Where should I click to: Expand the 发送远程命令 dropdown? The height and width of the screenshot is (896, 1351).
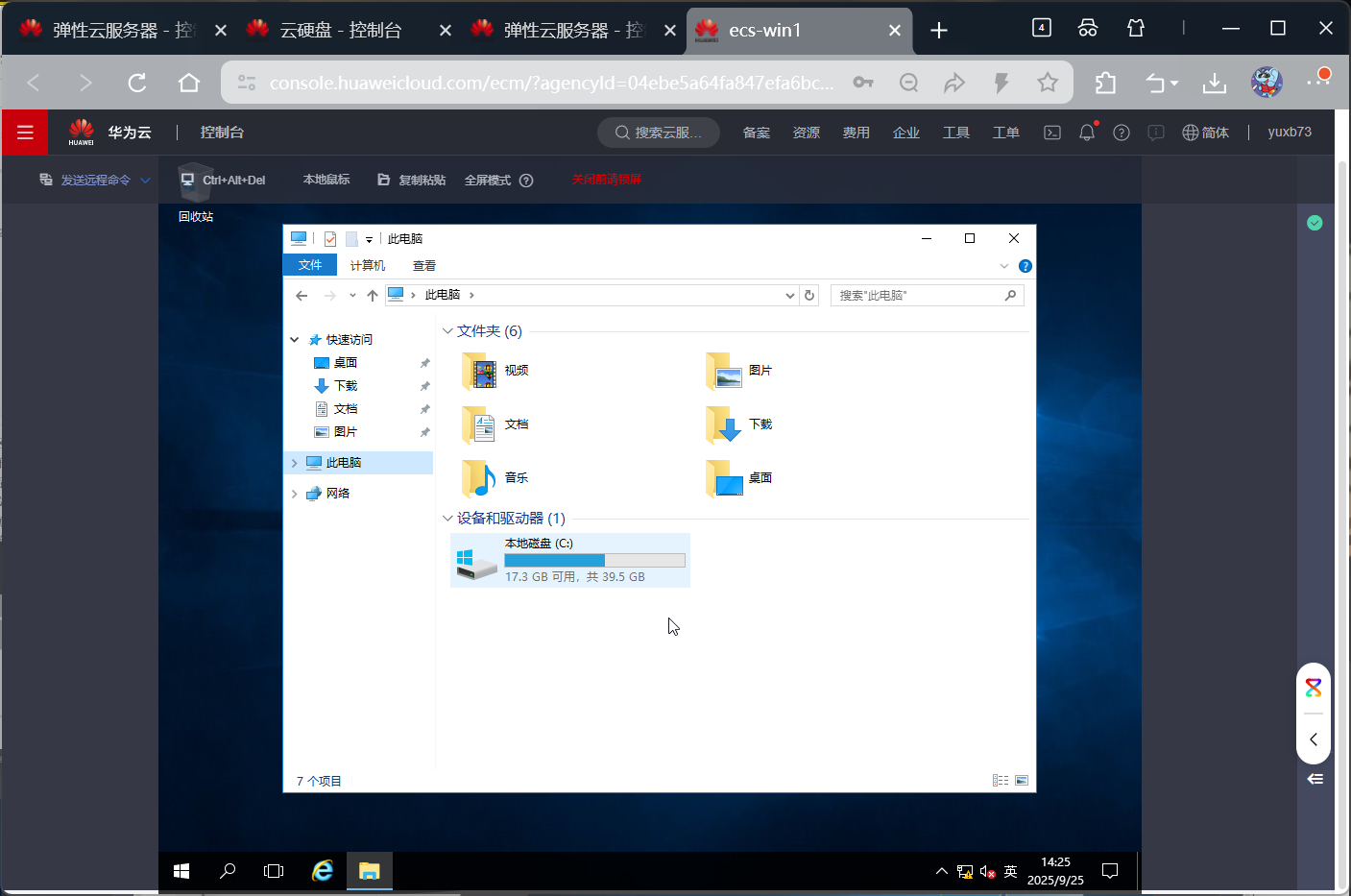pos(146,181)
